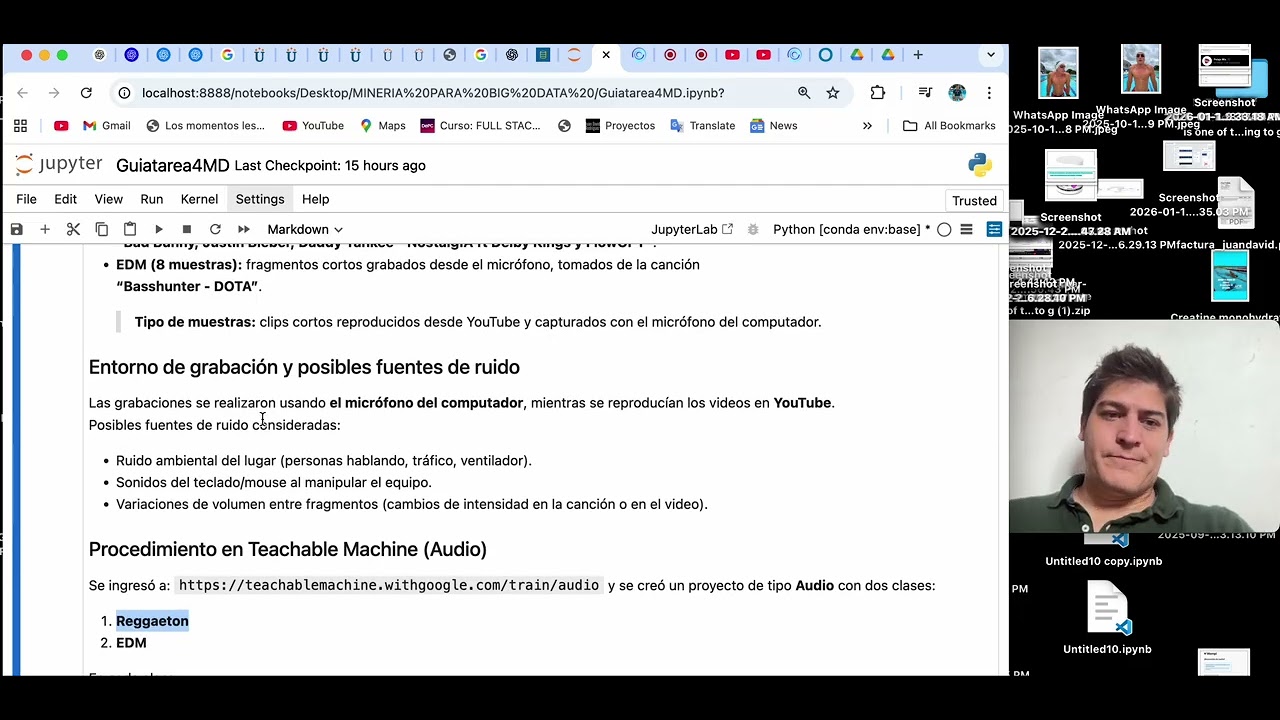Open the Chrome profile avatar
The height and width of the screenshot is (720, 1280).
click(957, 93)
